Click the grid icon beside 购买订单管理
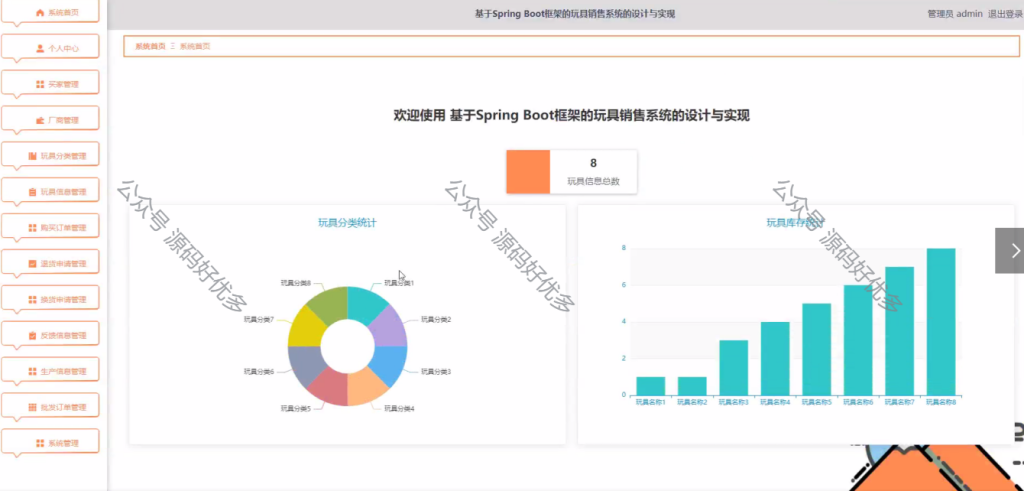Image resolution: width=1024 pixels, height=491 pixels. click(x=33, y=228)
